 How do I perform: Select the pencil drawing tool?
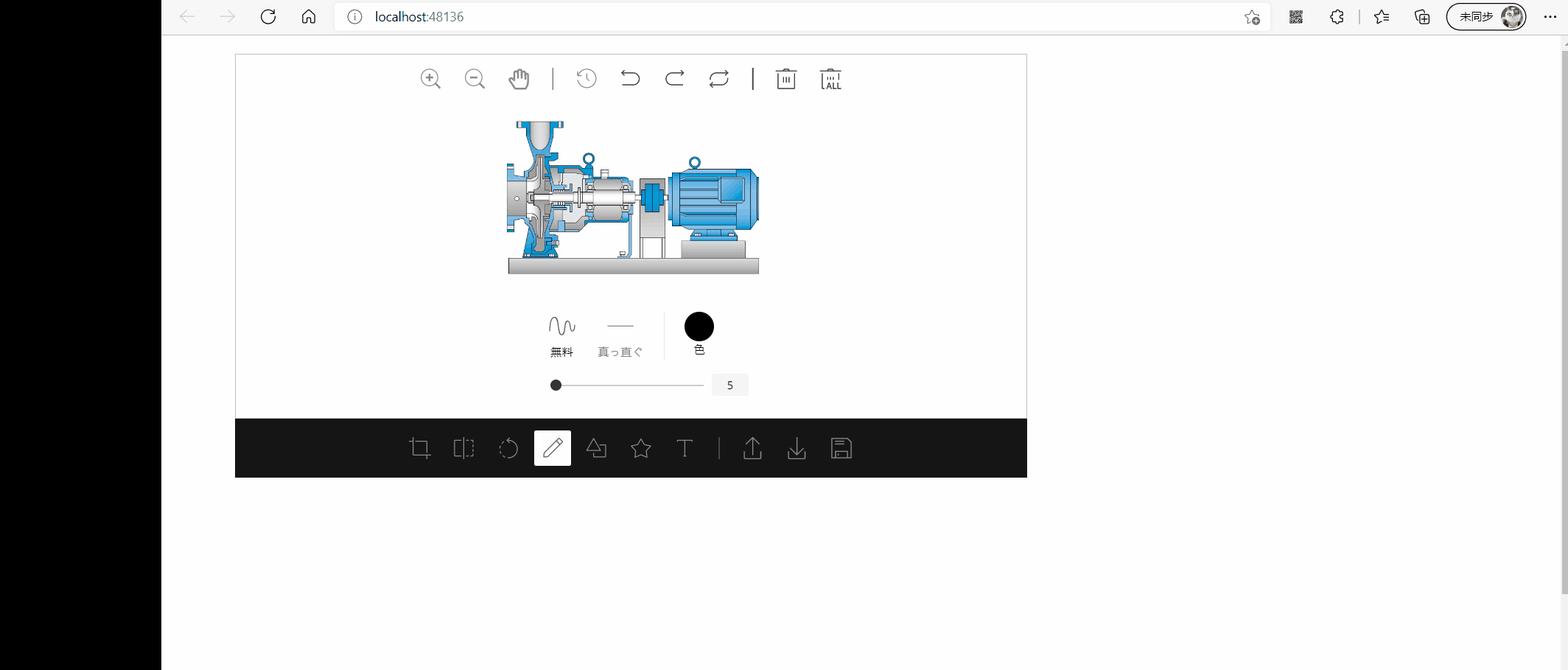coord(552,448)
